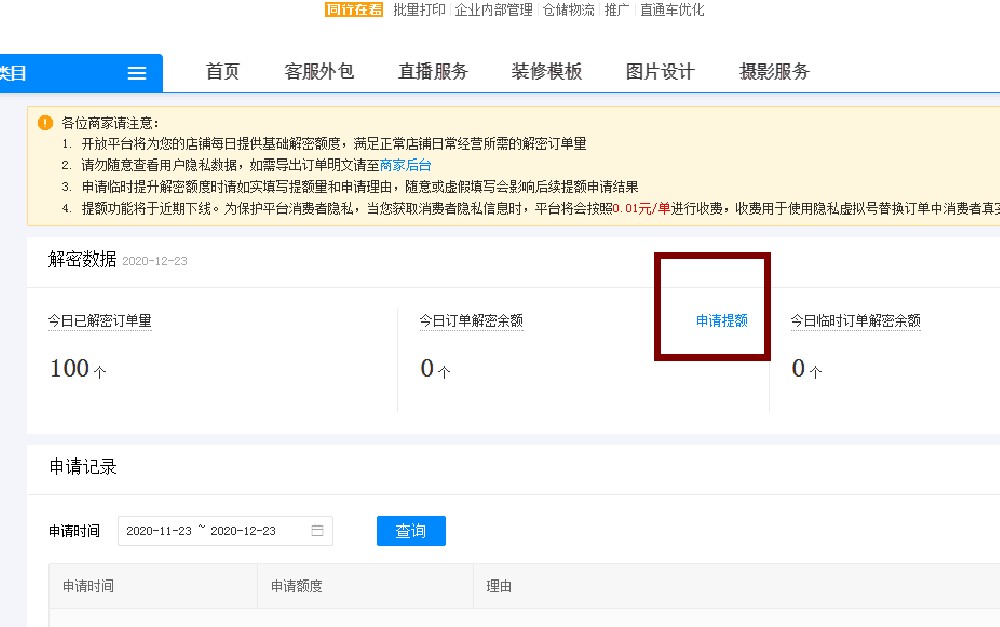
Task: Open calendar icon in date range field
Action: (x=317, y=531)
